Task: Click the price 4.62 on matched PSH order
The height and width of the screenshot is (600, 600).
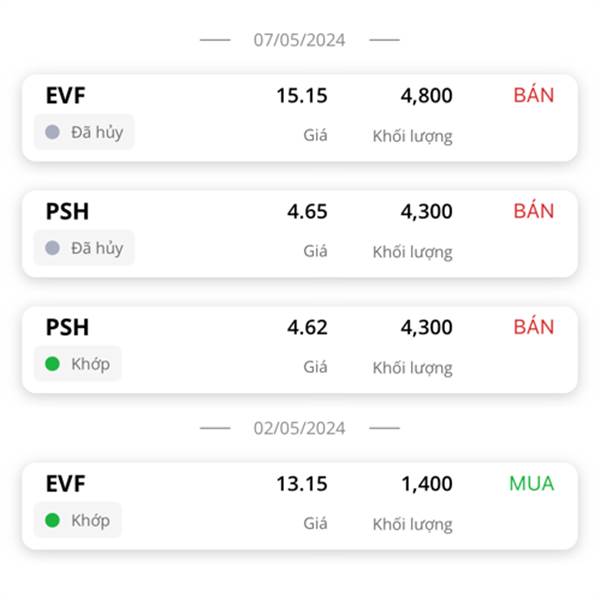Action: [x=307, y=327]
